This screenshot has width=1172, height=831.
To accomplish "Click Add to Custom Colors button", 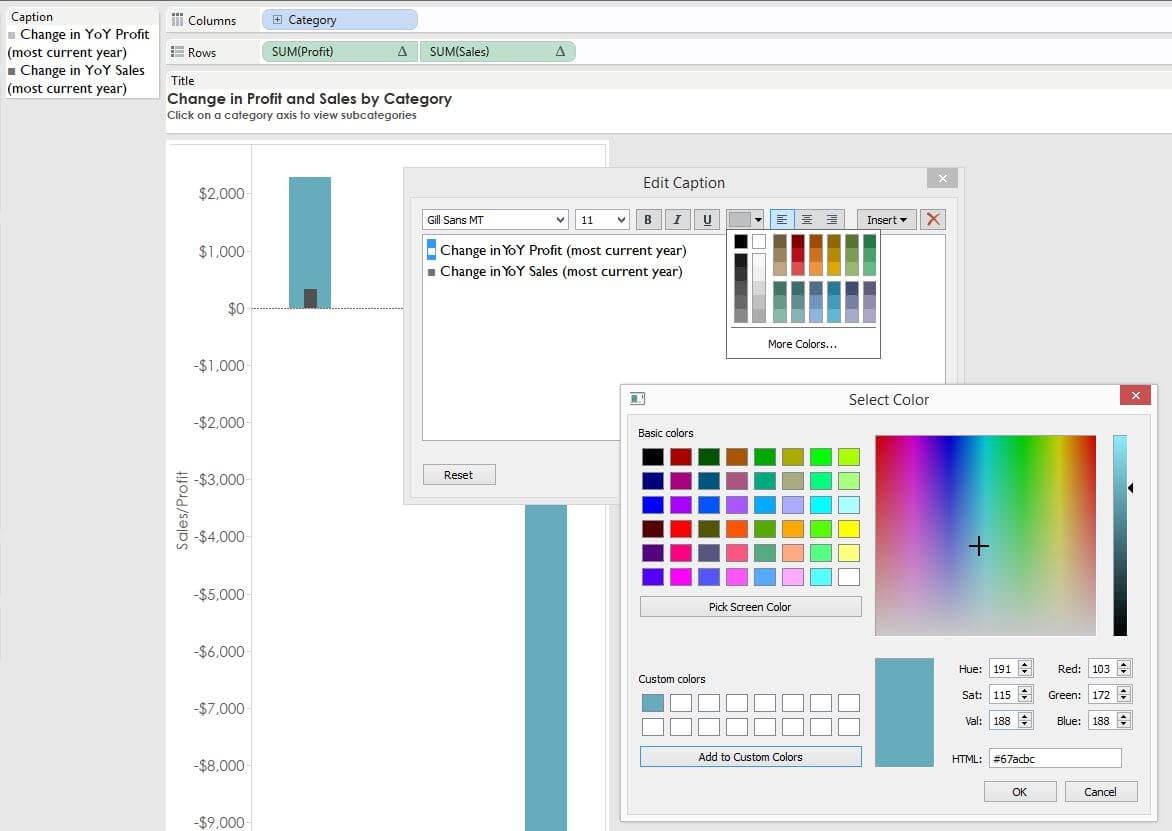I will pos(750,757).
